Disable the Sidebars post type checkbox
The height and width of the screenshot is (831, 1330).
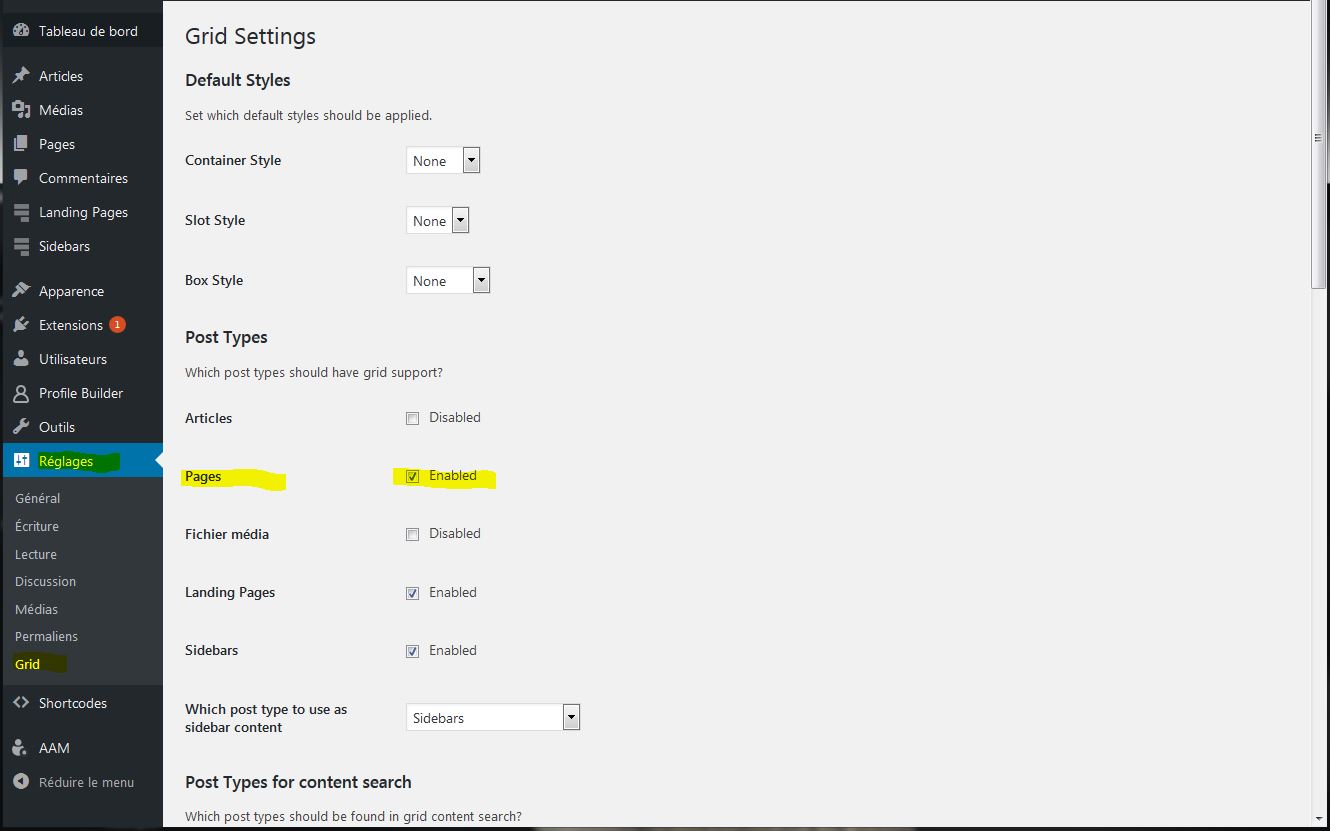pyautogui.click(x=412, y=651)
